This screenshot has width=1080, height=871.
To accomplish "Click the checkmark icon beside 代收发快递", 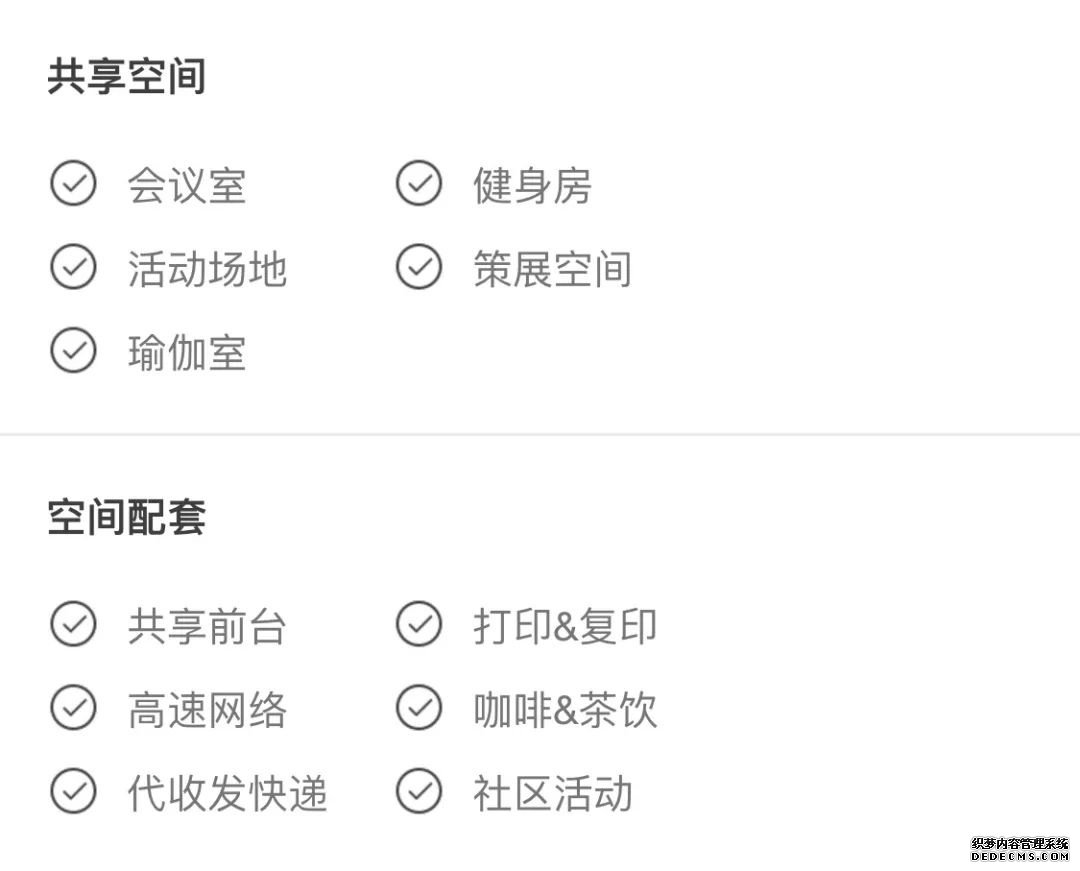I will click(73, 792).
